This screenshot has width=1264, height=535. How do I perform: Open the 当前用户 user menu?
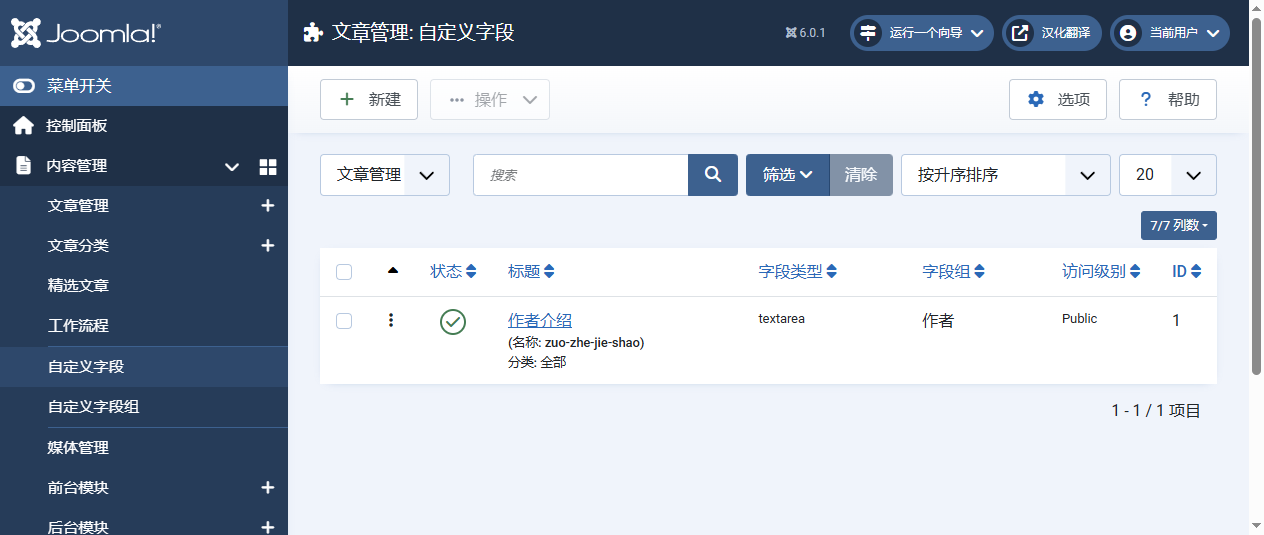[x=1170, y=33]
